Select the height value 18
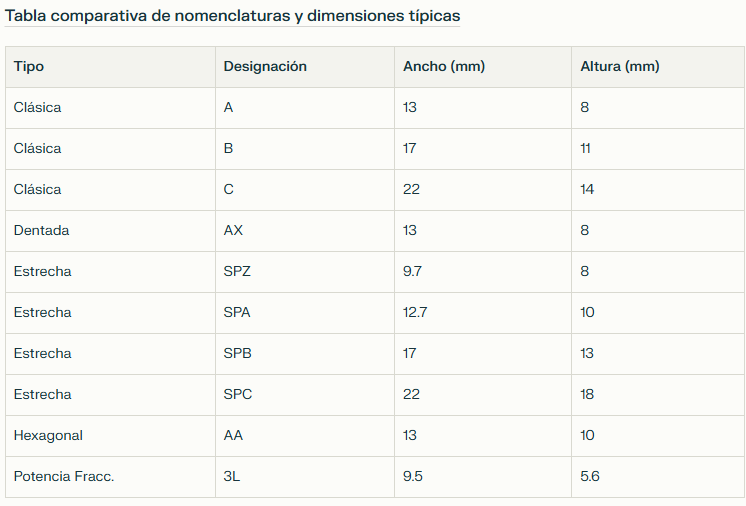Viewport: 746px width, 506px height. (x=587, y=395)
